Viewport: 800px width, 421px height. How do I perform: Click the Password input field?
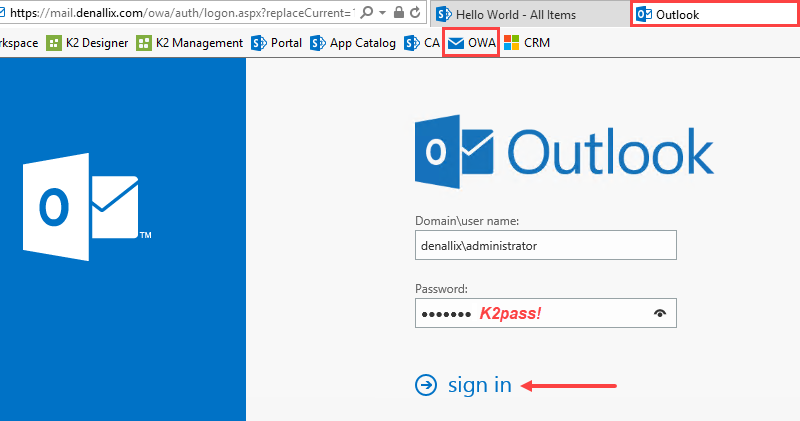pos(546,313)
